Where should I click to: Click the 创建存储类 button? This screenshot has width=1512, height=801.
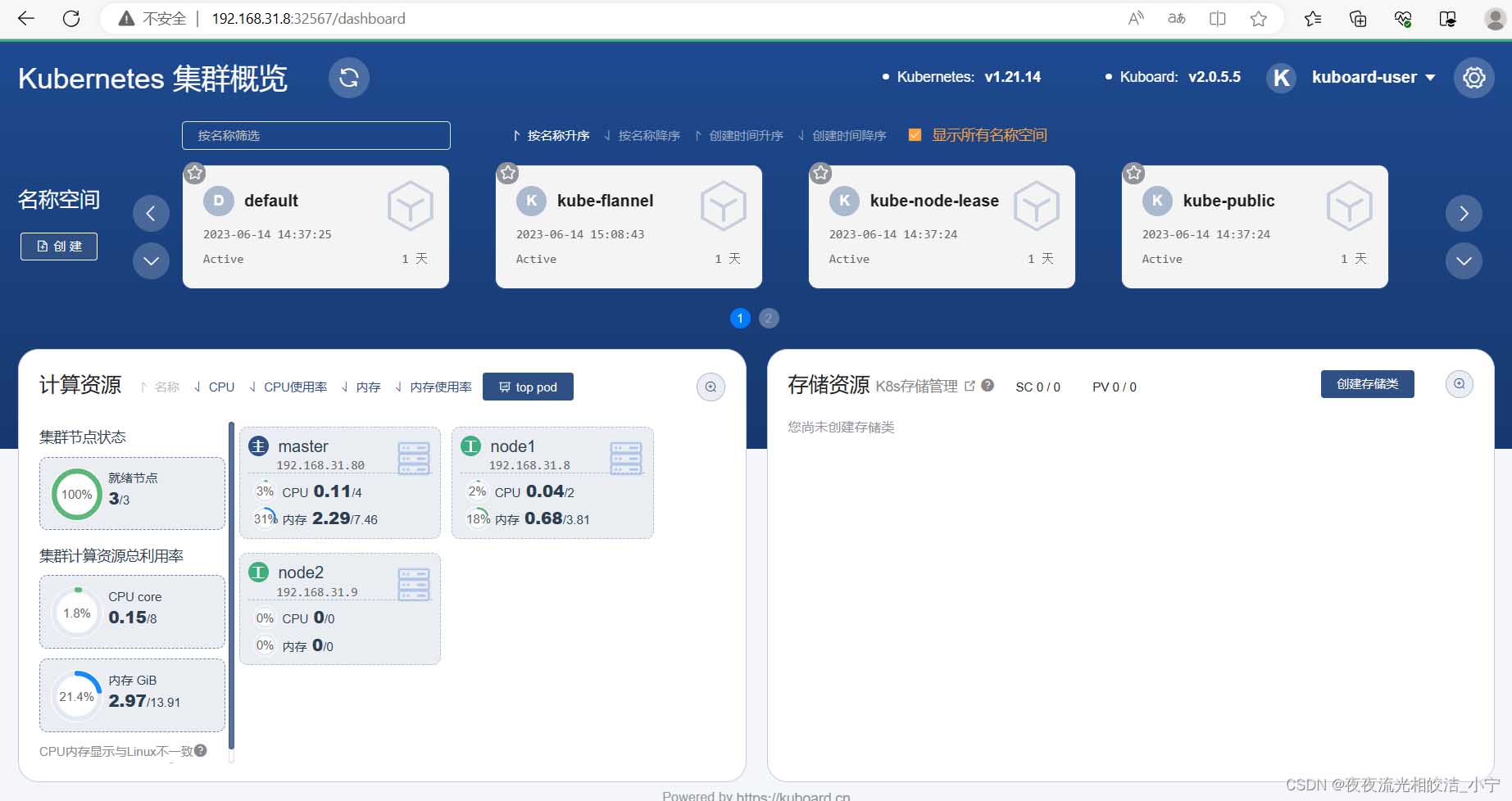tap(1367, 384)
